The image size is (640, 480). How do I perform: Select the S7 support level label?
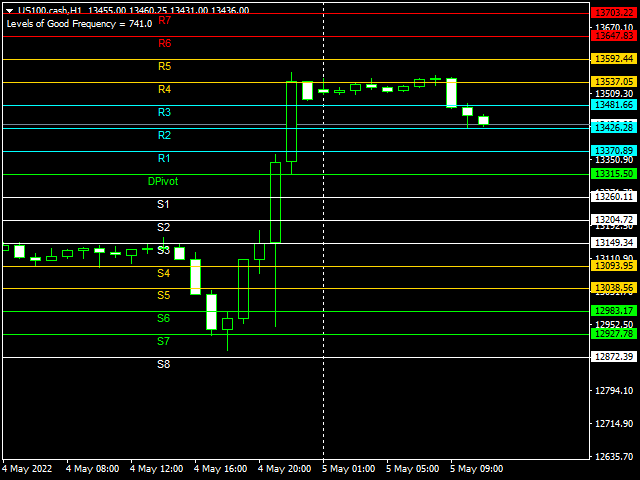(163, 341)
